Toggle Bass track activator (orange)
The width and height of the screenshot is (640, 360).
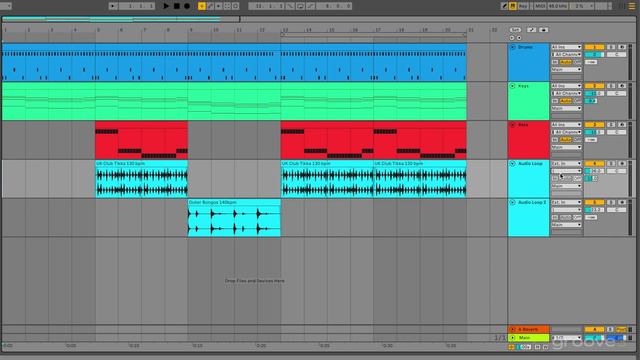[x=594, y=124]
